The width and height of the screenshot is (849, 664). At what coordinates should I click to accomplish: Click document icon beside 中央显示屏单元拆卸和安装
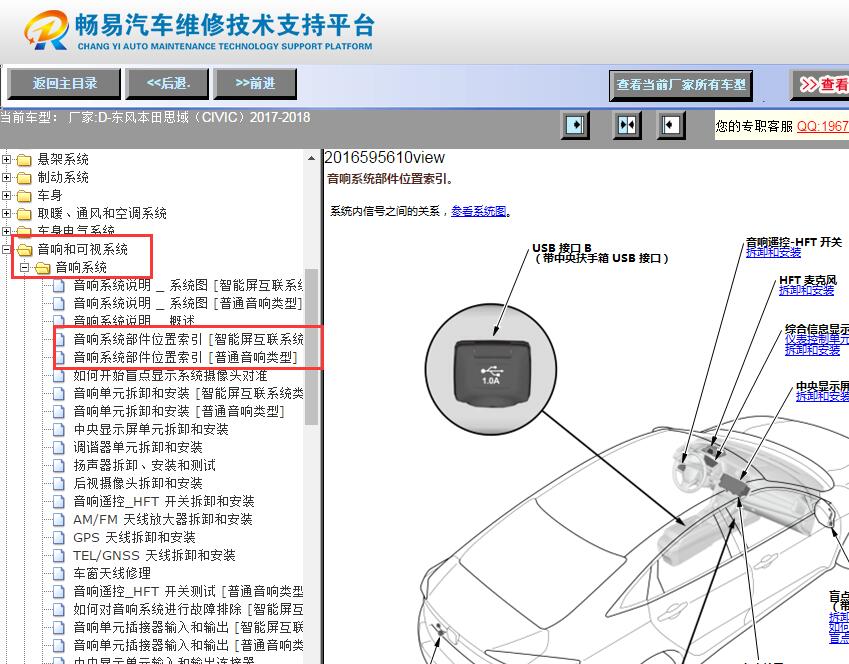click(59, 429)
